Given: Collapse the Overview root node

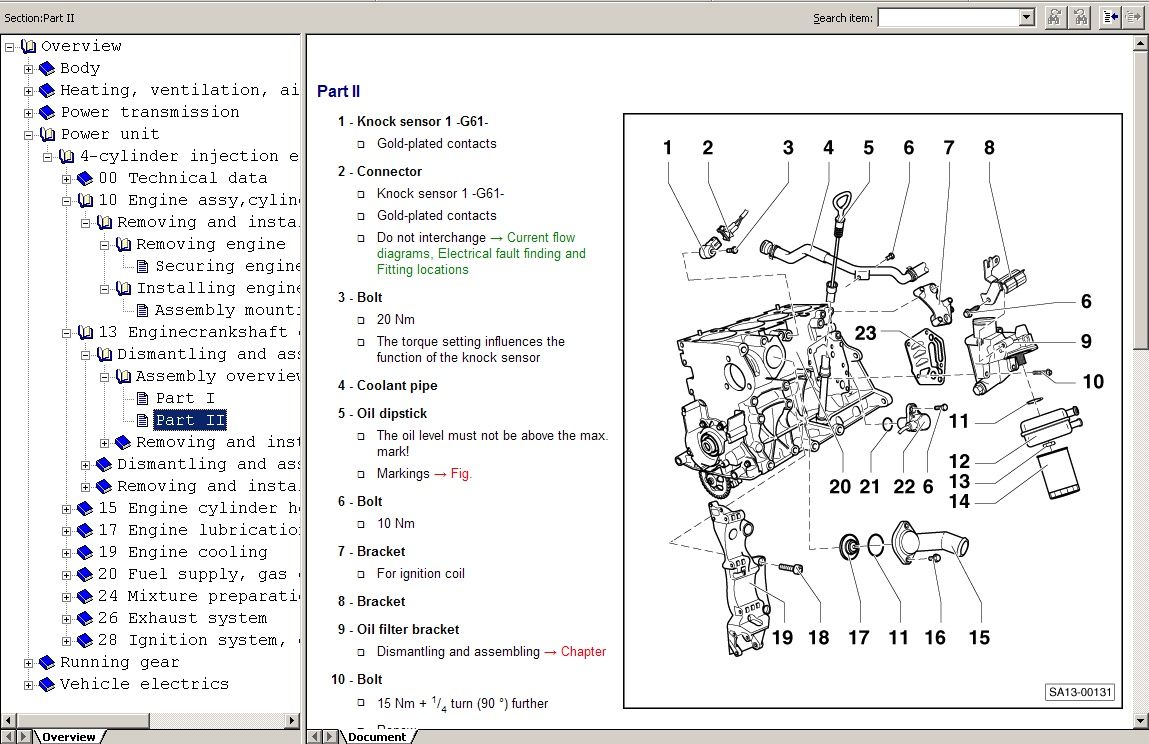Looking at the screenshot, I should pos(10,47).
